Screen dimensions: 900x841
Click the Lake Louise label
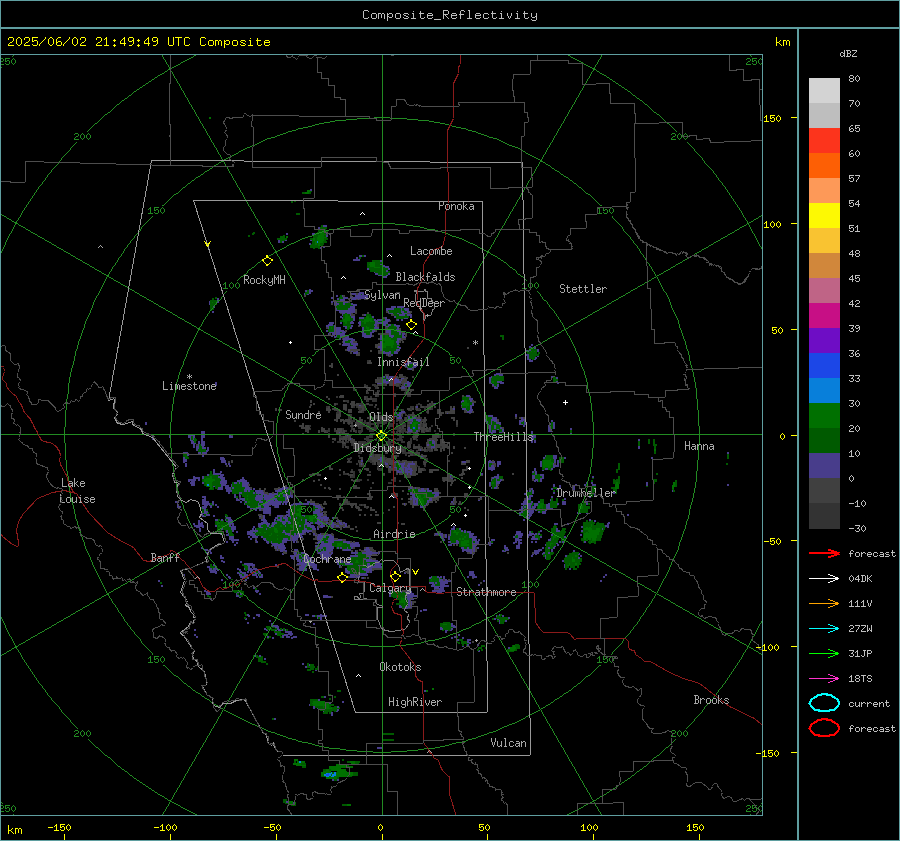[x=77, y=491]
